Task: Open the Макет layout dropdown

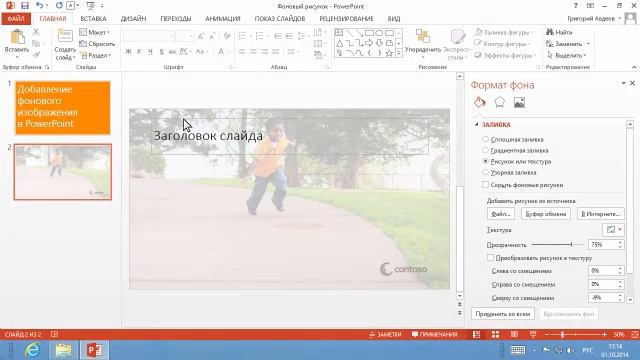Action: coord(95,32)
